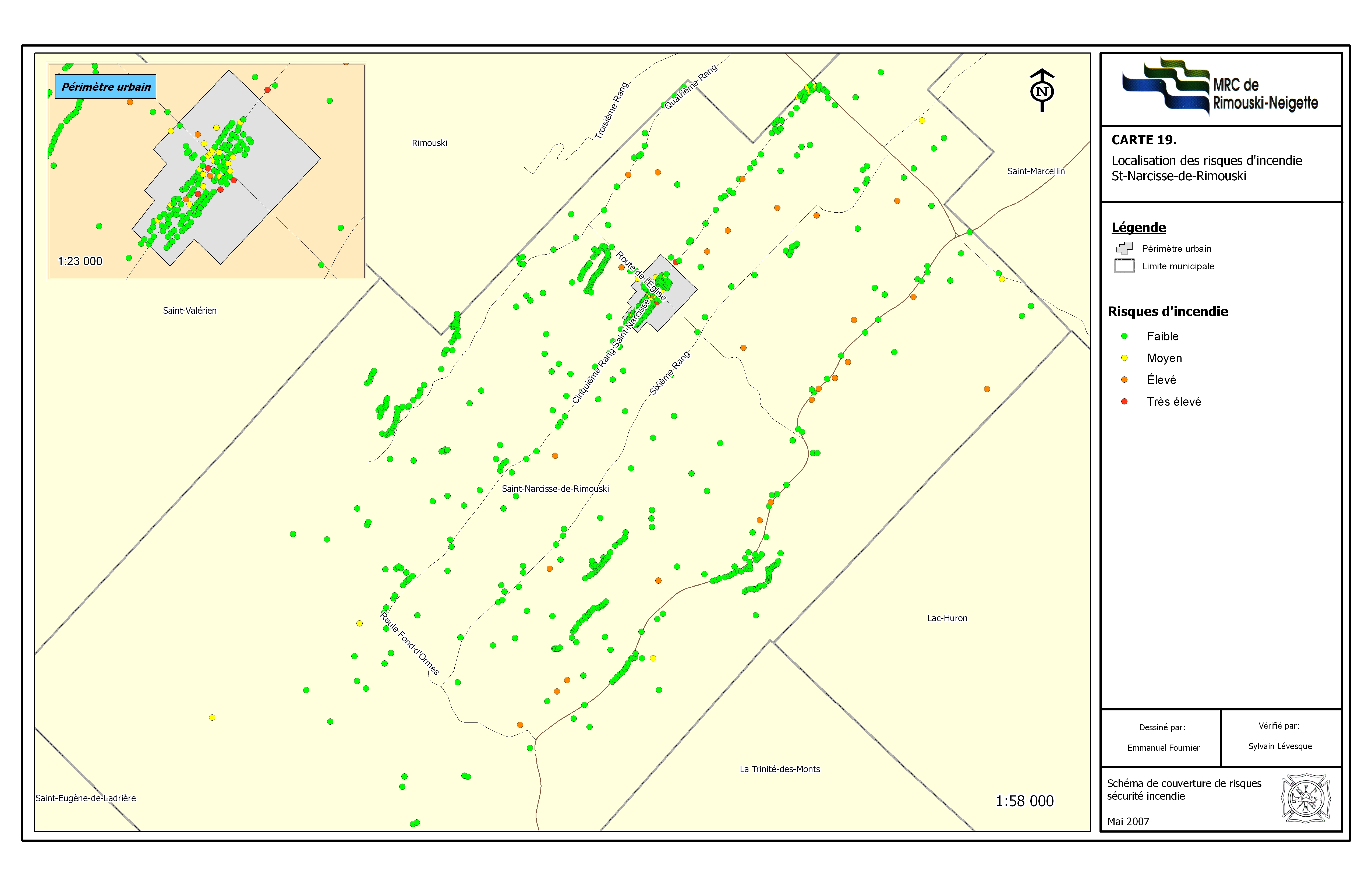Click the blue Périmètre urbain inset label

pos(105,86)
